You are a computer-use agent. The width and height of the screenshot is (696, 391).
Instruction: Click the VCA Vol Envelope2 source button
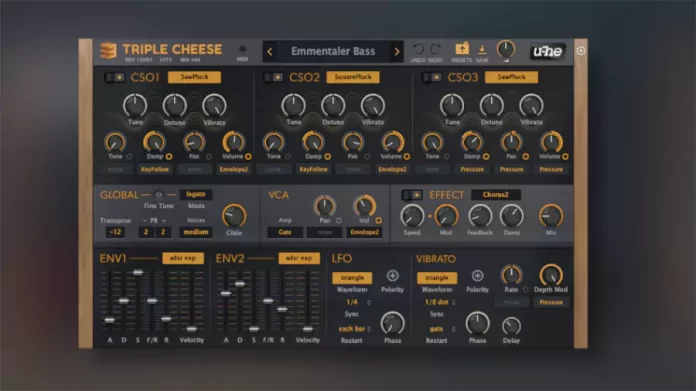[x=364, y=232]
